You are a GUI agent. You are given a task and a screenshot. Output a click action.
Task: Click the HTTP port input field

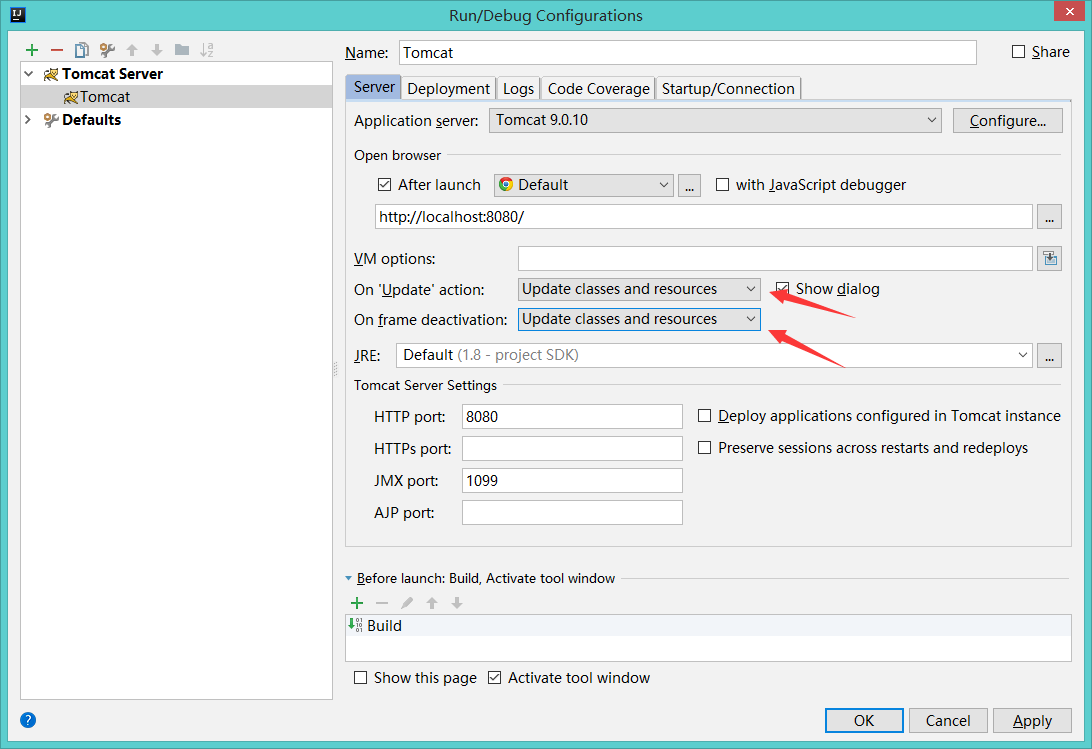[572, 417]
